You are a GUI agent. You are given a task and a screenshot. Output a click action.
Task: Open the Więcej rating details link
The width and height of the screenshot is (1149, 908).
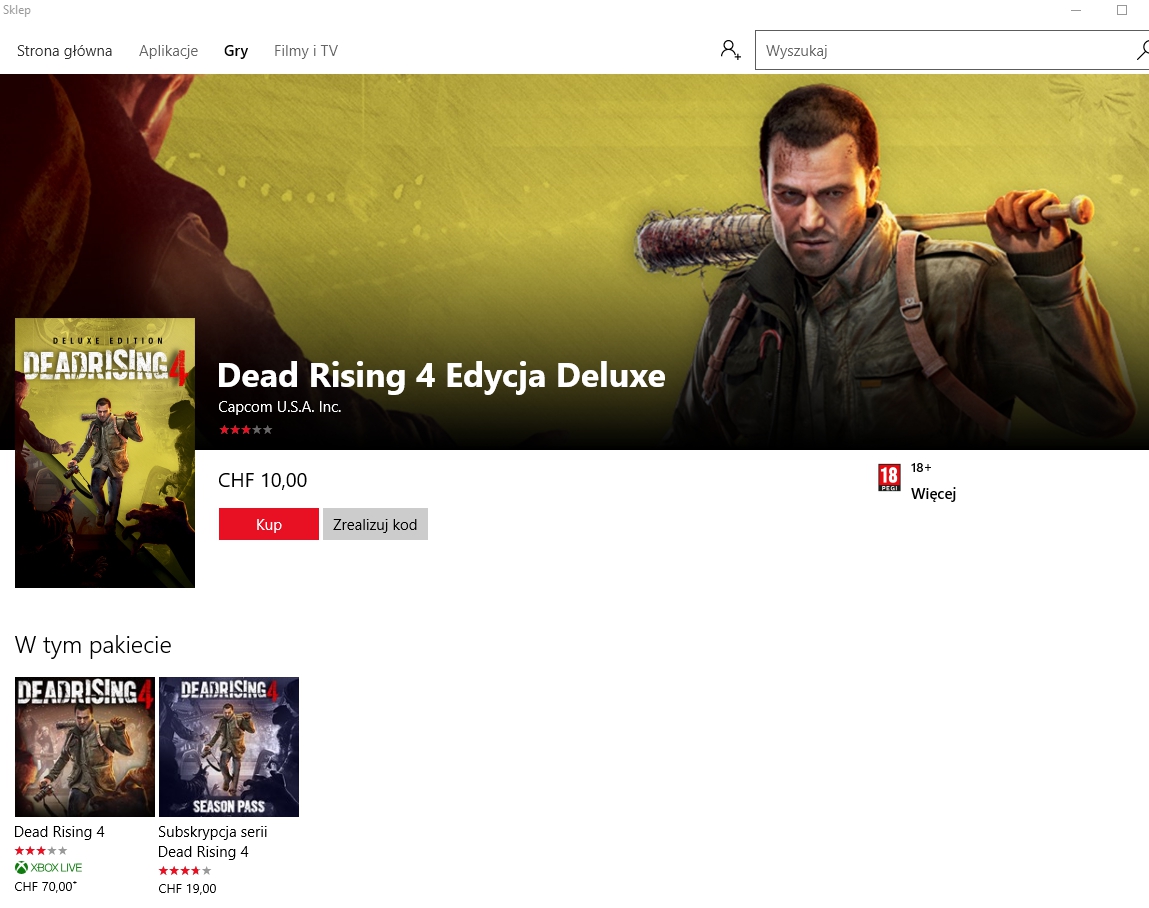[933, 494]
